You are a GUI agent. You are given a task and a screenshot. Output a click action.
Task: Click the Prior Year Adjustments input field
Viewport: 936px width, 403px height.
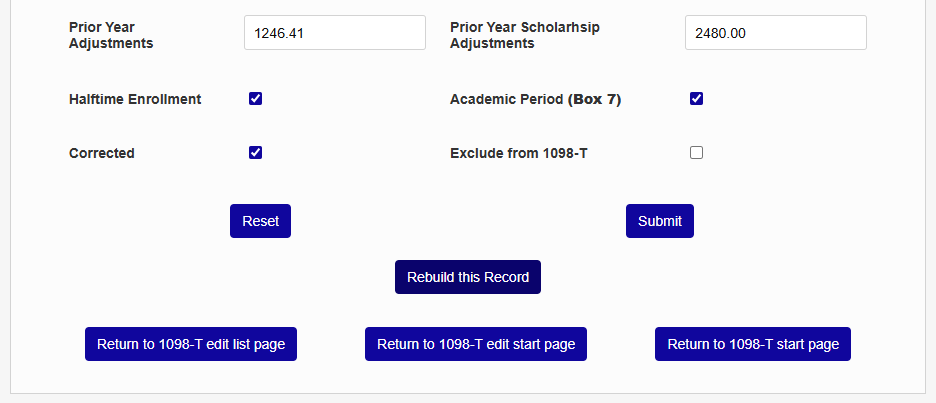tap(334, 33)
